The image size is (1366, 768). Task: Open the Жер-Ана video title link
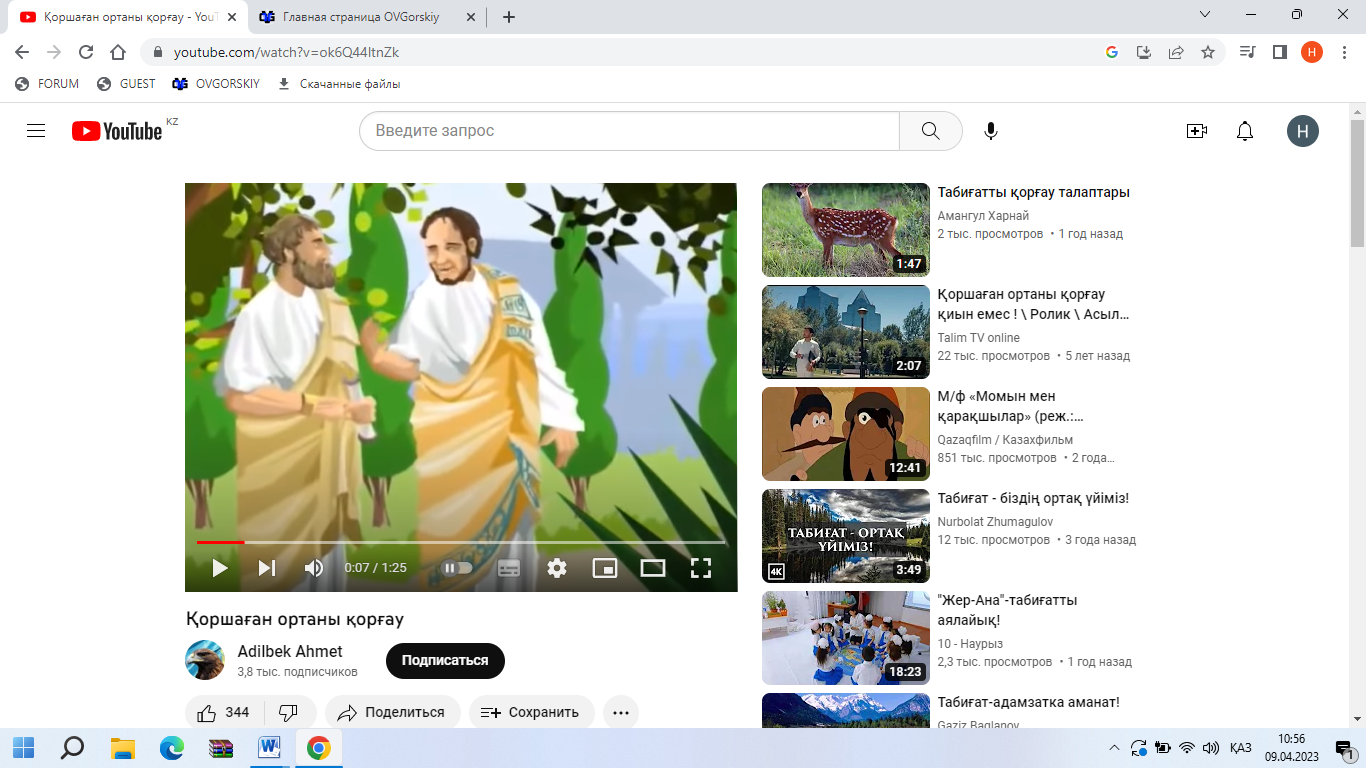[x=1008, y=610]
